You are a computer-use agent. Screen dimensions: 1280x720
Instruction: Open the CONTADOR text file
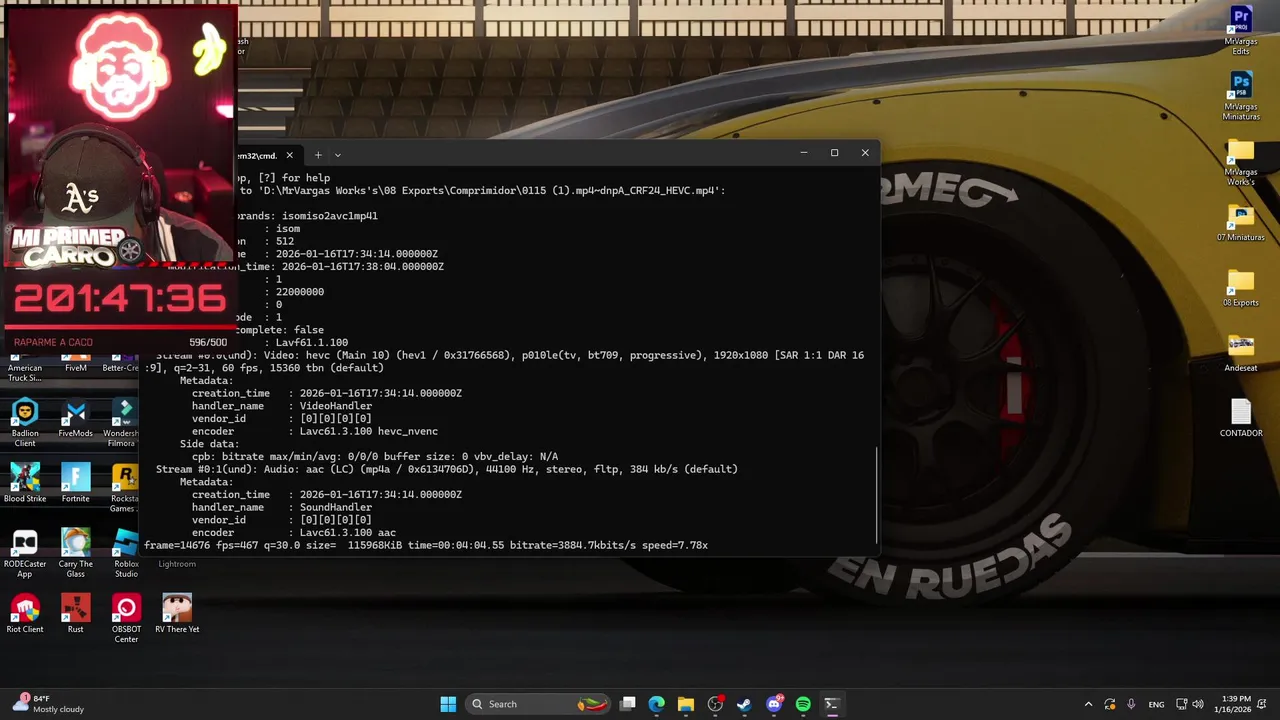[1241, 419]
